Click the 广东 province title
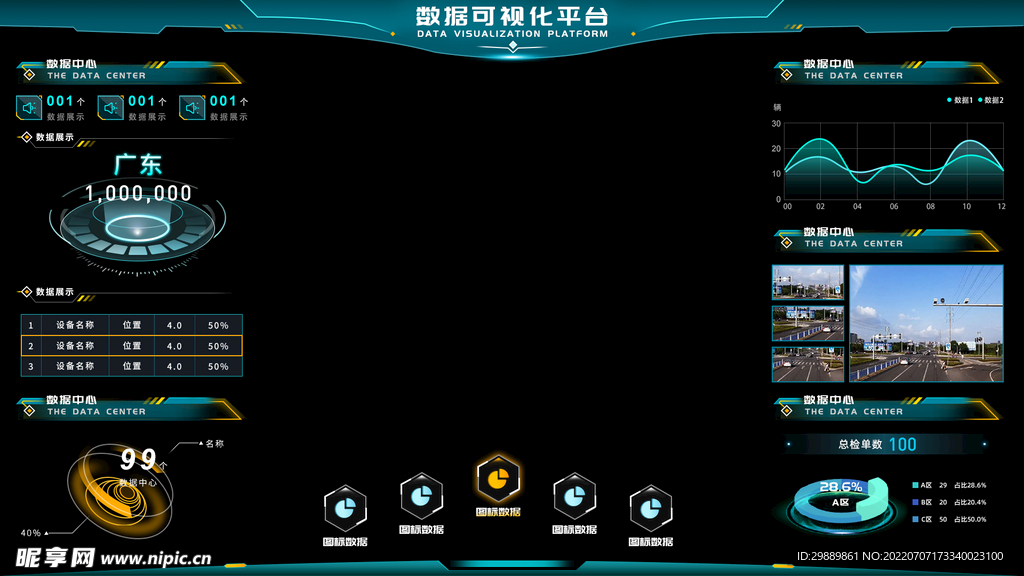 [138, 165]
